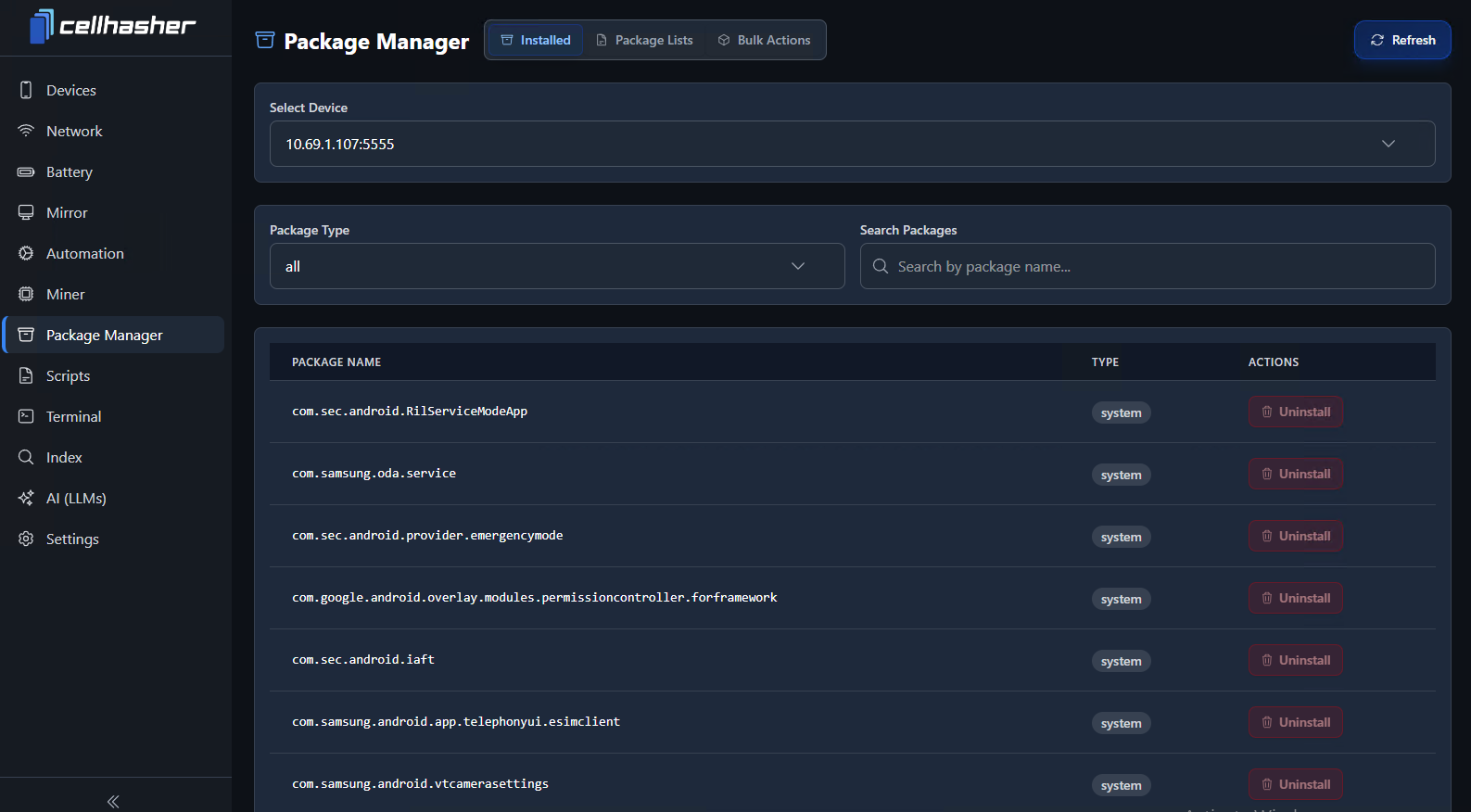Image resolution: width=1471 pixels, height=812 pixels.
Task: Open Mirror screen view
Action: [x=67, y=212]
